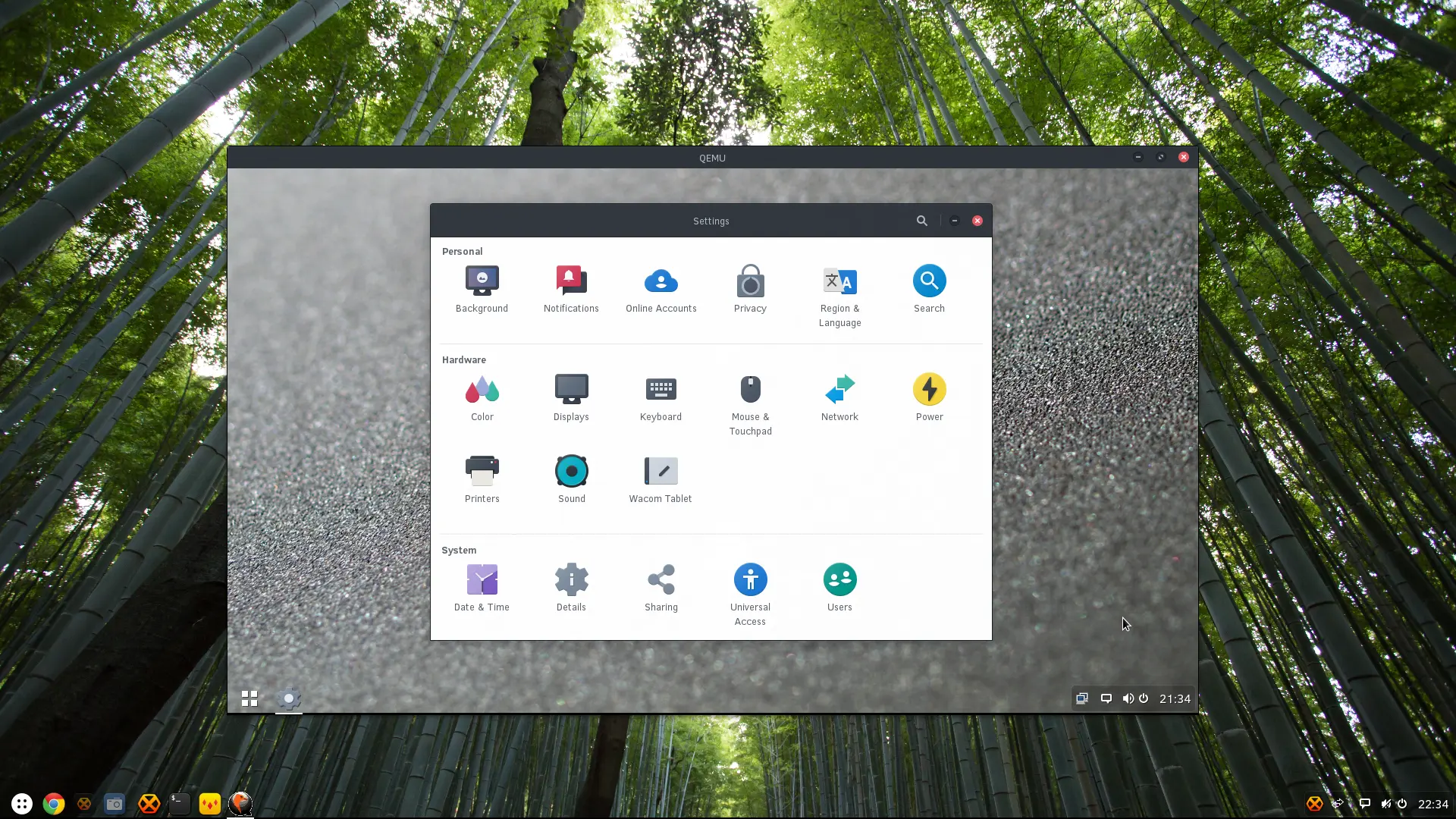The height and width of the screenshot is (819, 1456).
Task: Open the Wacom Tablet settings
Action: [661, 480]
